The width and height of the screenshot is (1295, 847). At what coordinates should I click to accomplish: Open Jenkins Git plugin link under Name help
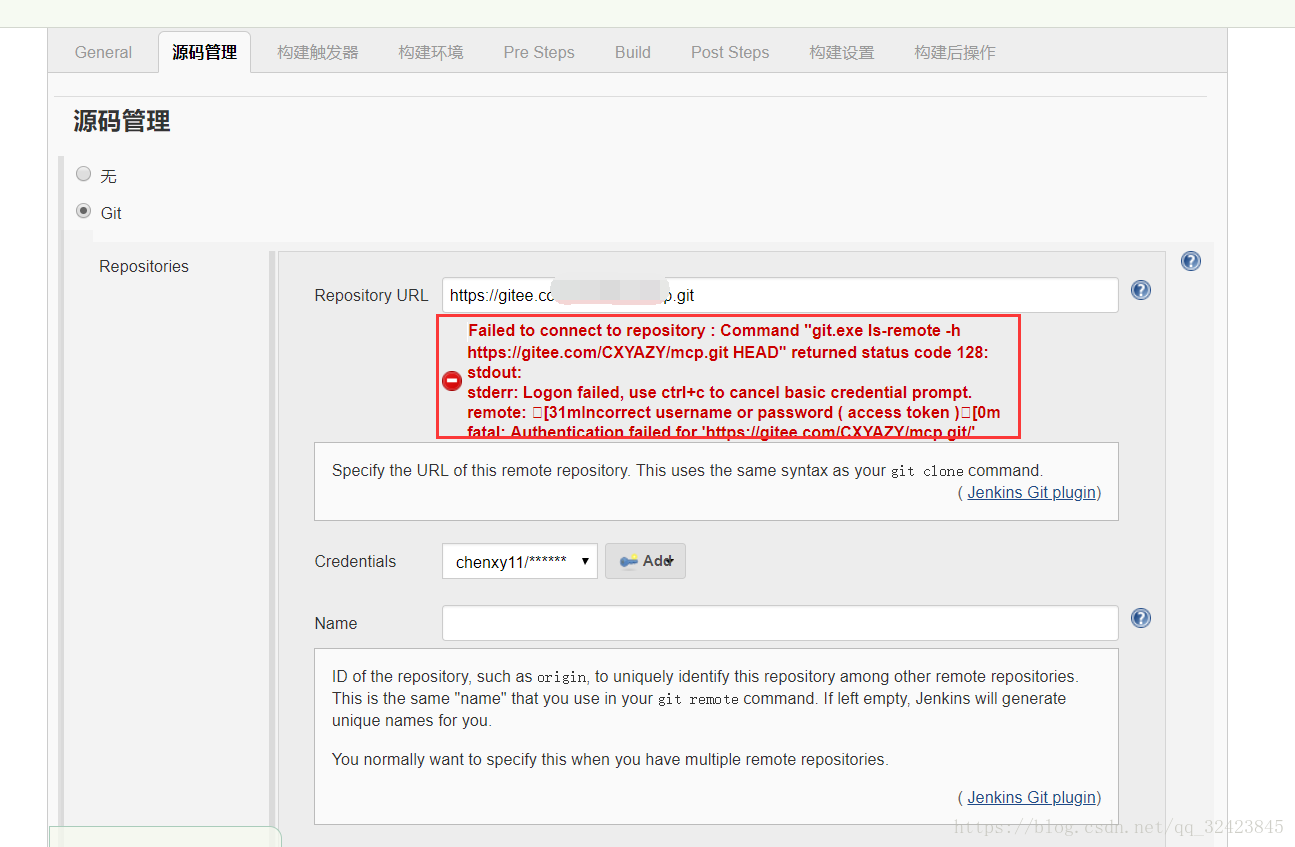pyautogui.click(x=1032, y=797)
